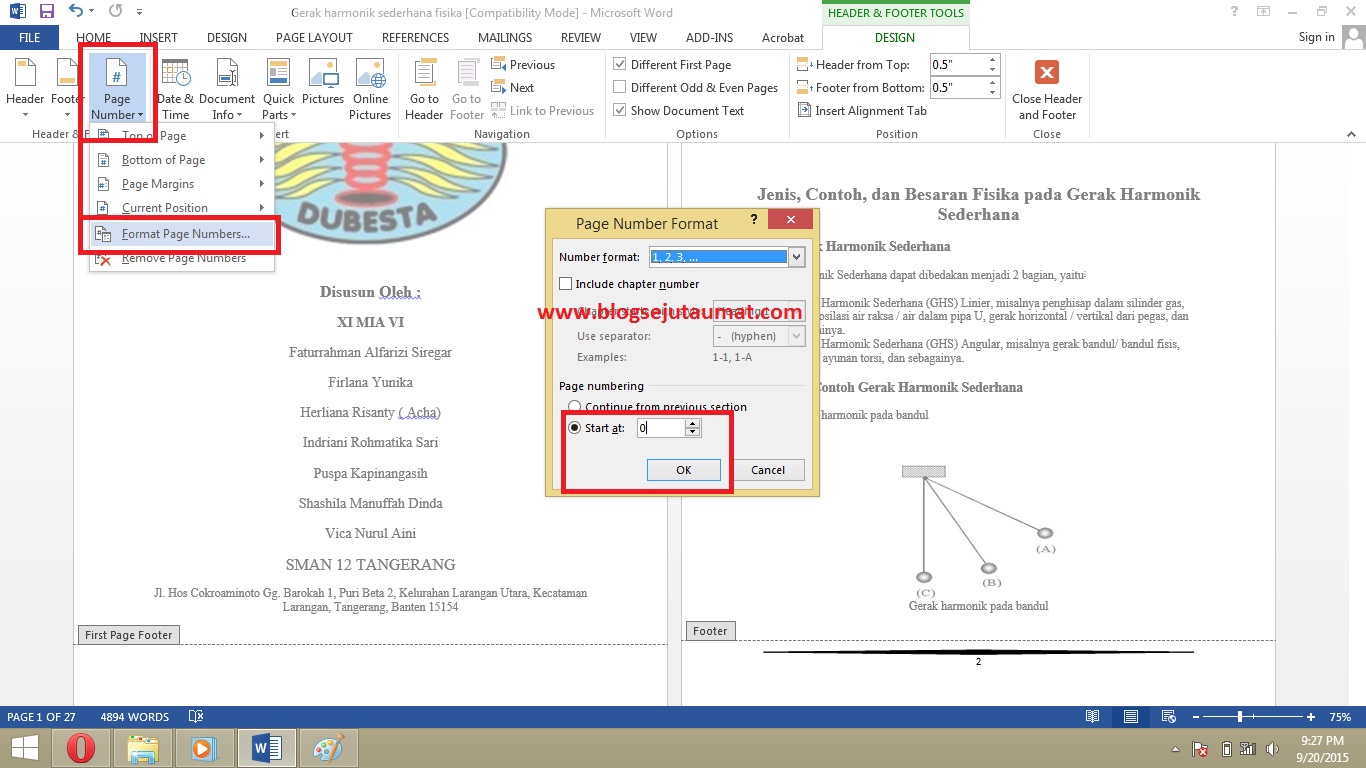Choose Remove Page Numbers menu entry

[x=181, y=258]
